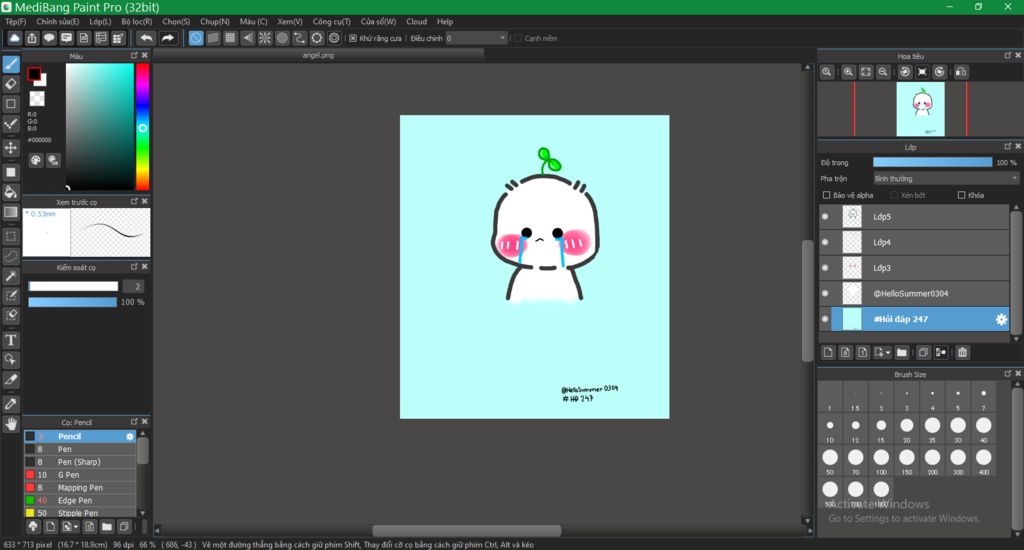
Task: Hide the @HelloSummer0304 layer
Action: [x=825, y=293]
